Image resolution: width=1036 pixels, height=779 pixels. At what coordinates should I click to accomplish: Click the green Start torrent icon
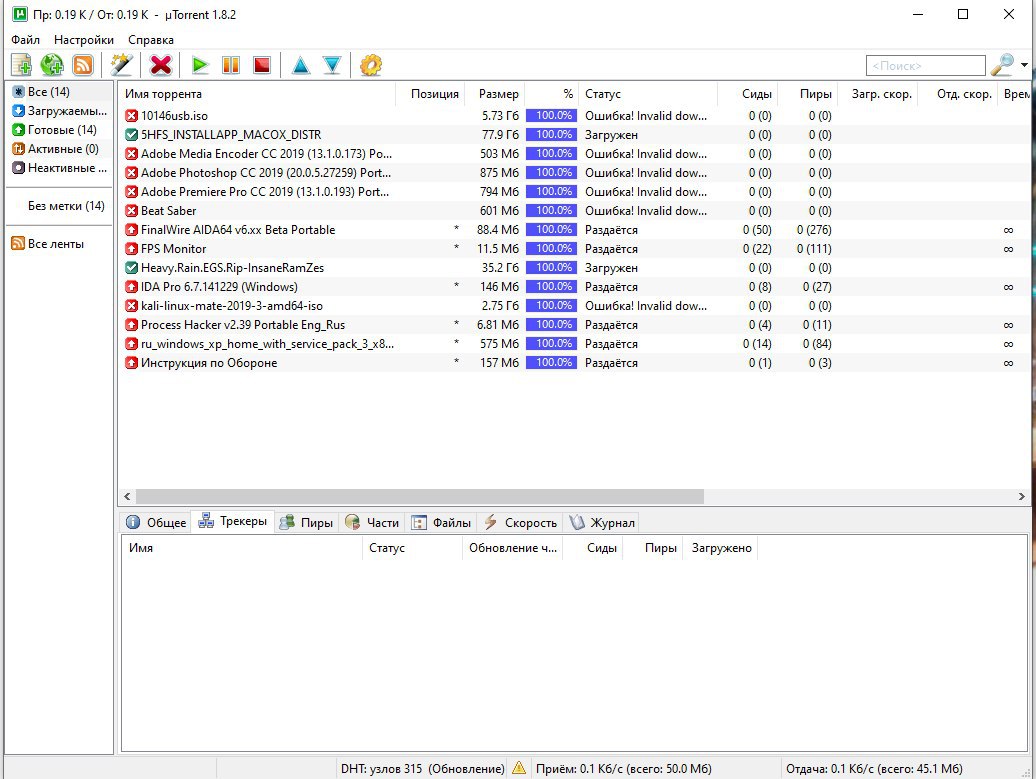[x=200, y=65]
